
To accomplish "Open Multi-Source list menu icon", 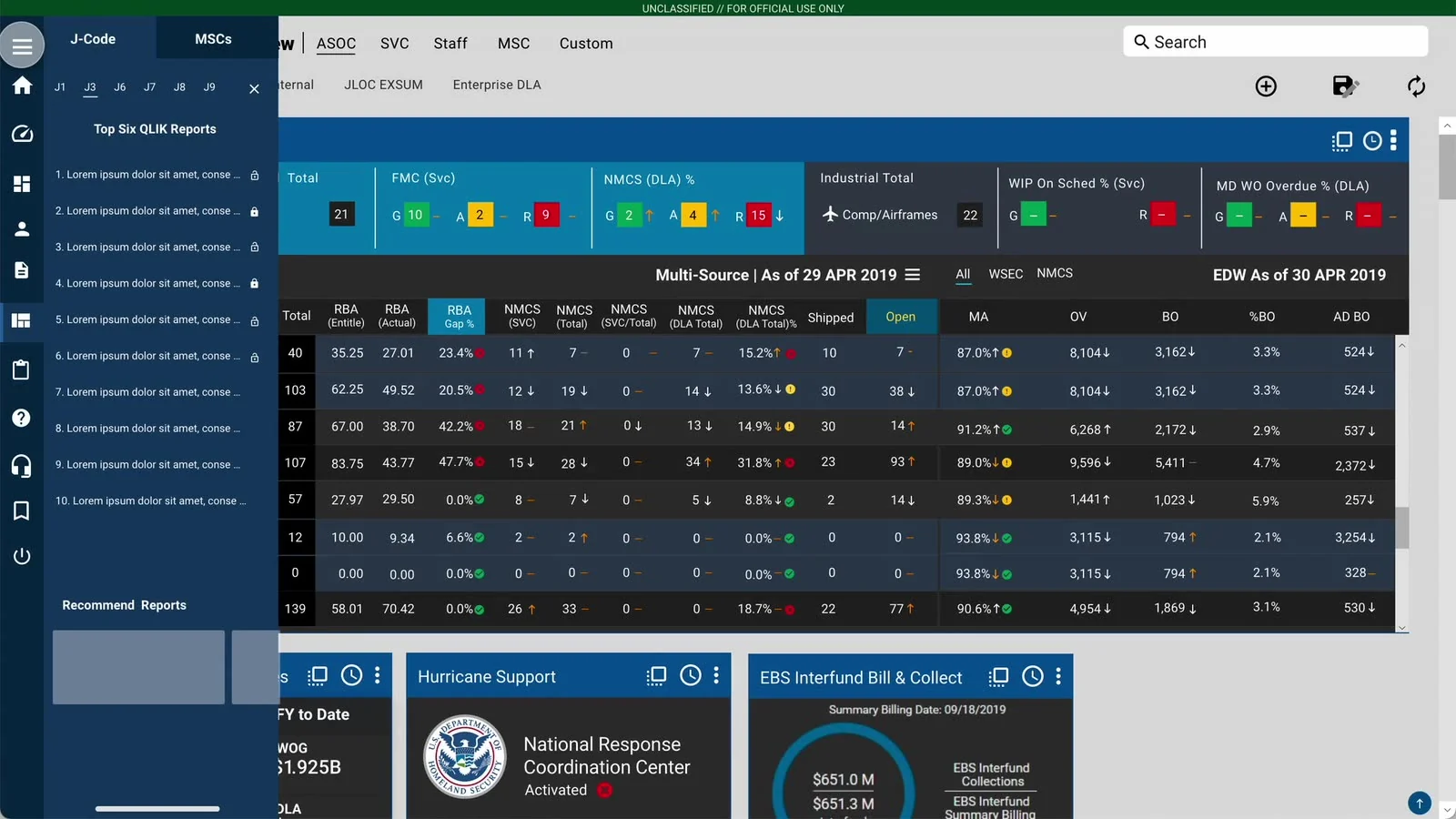I will pos(913,275).
